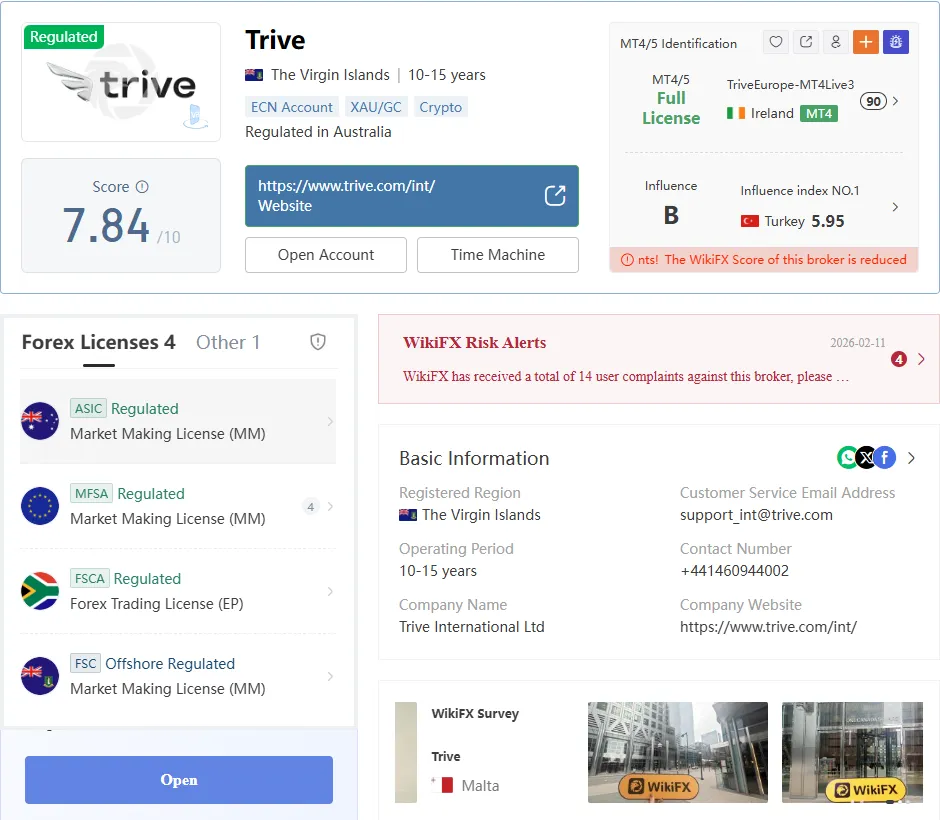
Task: Click the shield icon beside Forex Licenses
Action: [318, 342]
